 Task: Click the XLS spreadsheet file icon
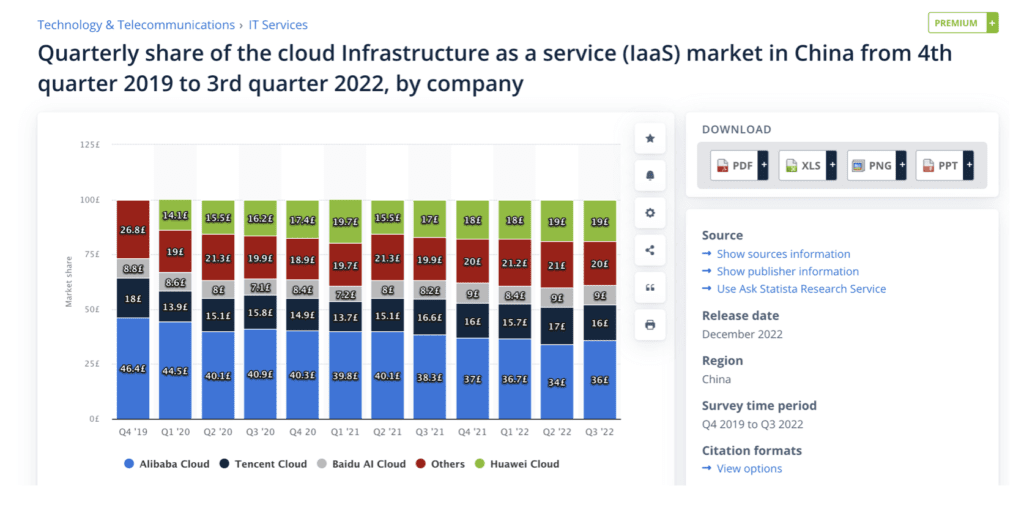click(x=791, y=166)
